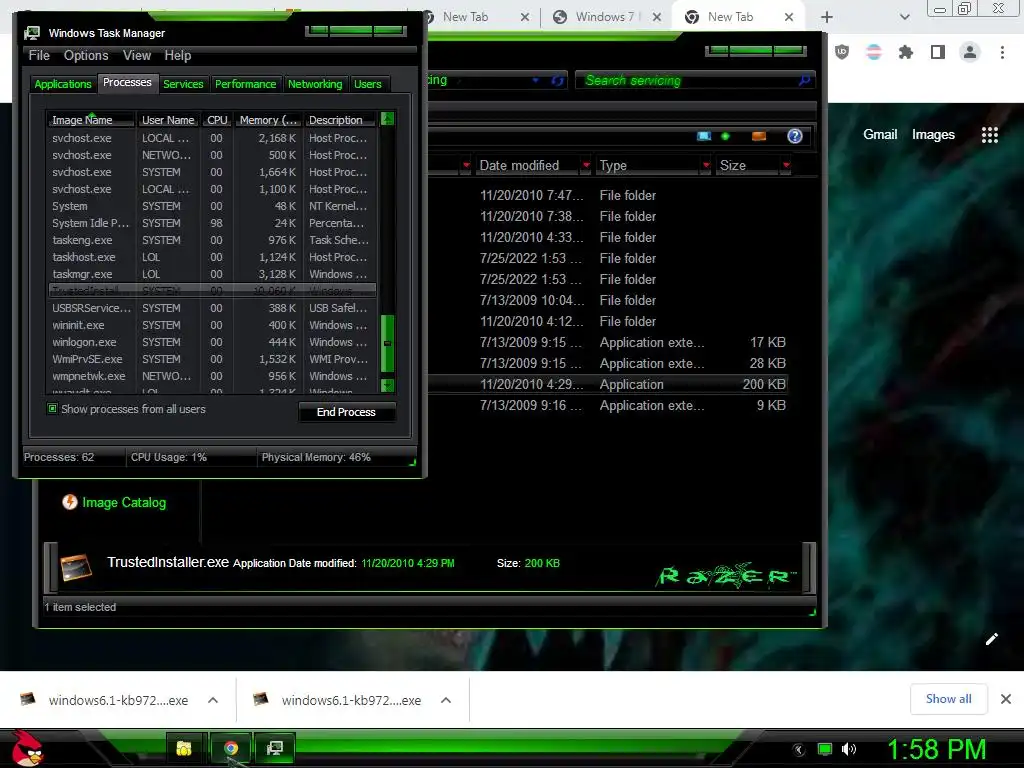
Task: Sort processes by Image Name column
Action: (x=90, y=120)
